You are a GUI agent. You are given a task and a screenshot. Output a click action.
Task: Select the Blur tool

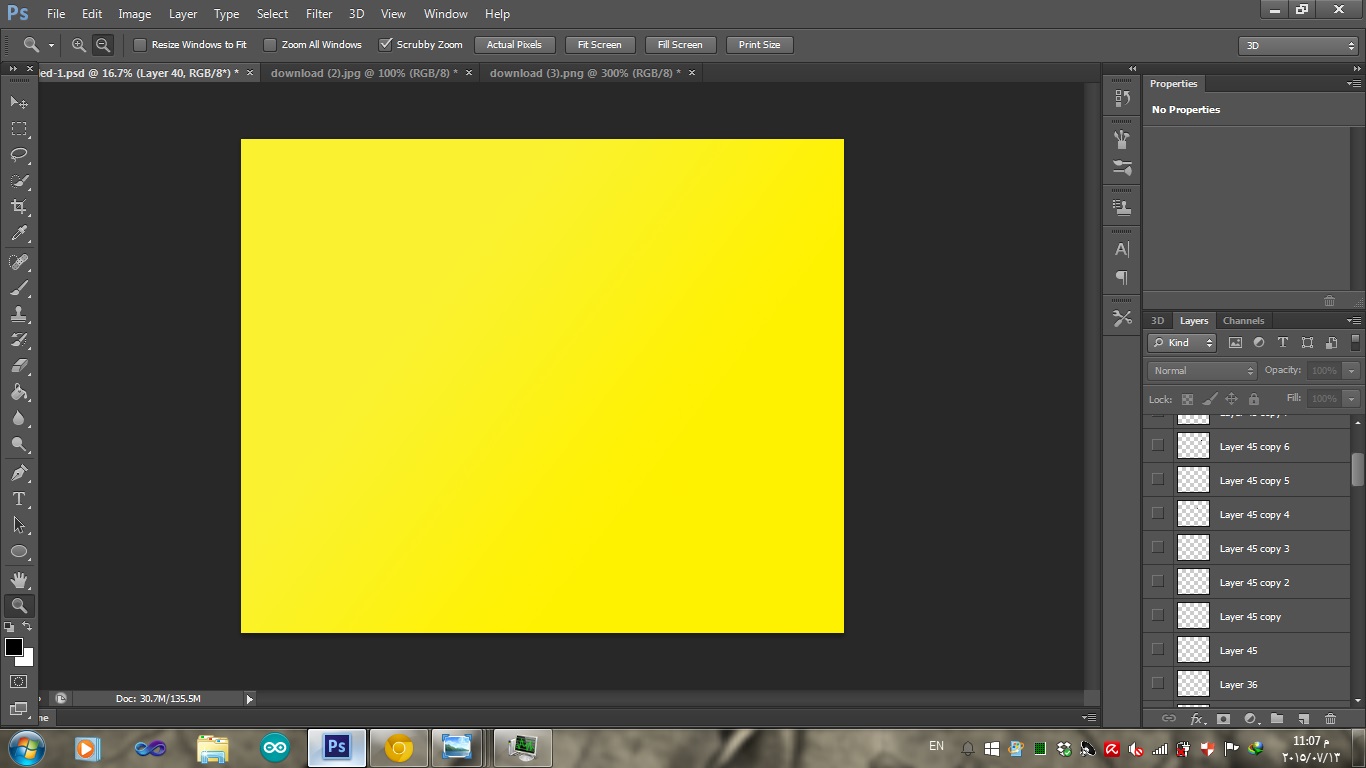pyautogui.click(x=19, y=418)
